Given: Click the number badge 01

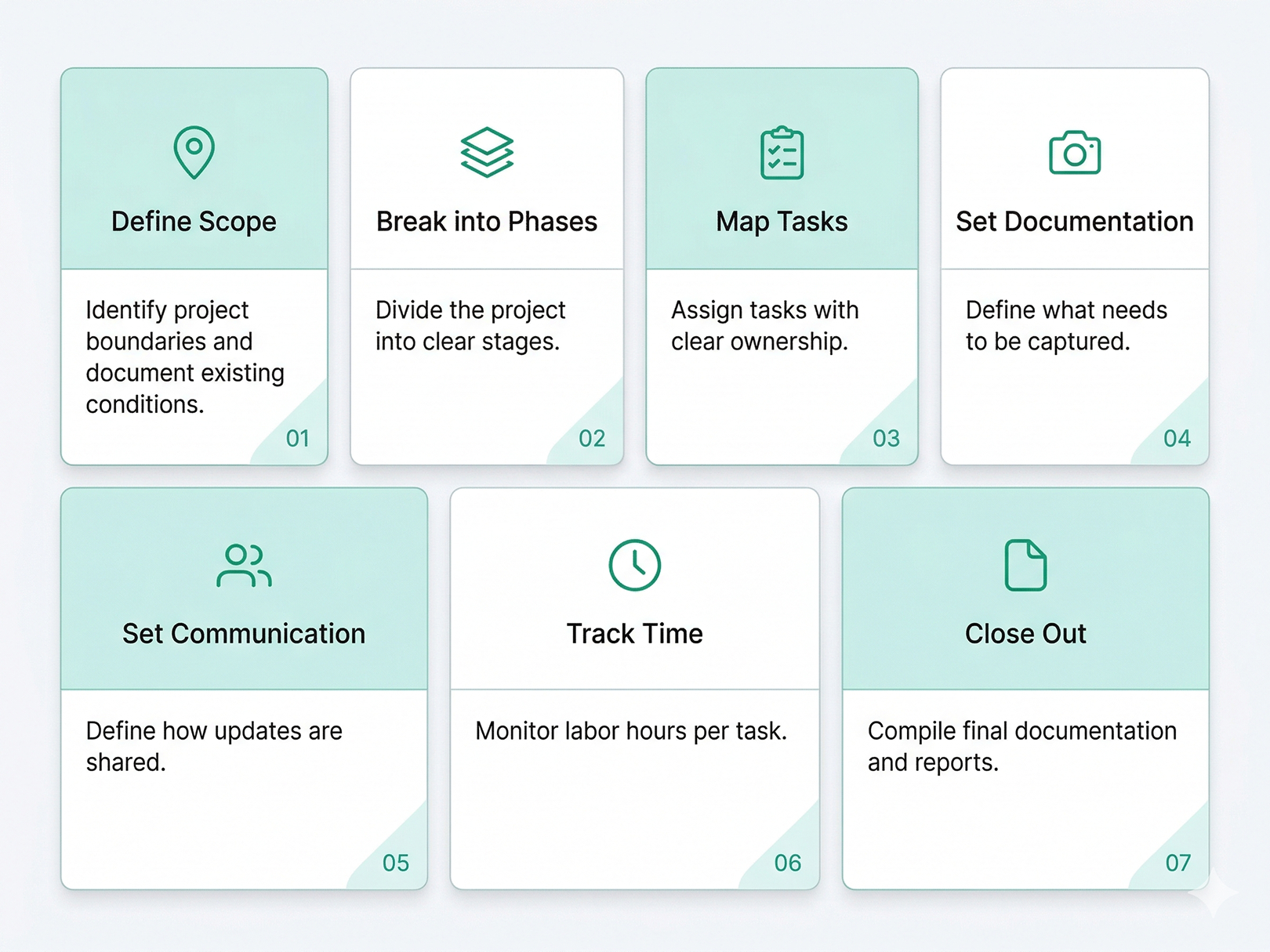Looking at the screenshot, I should tap(297, 439).
